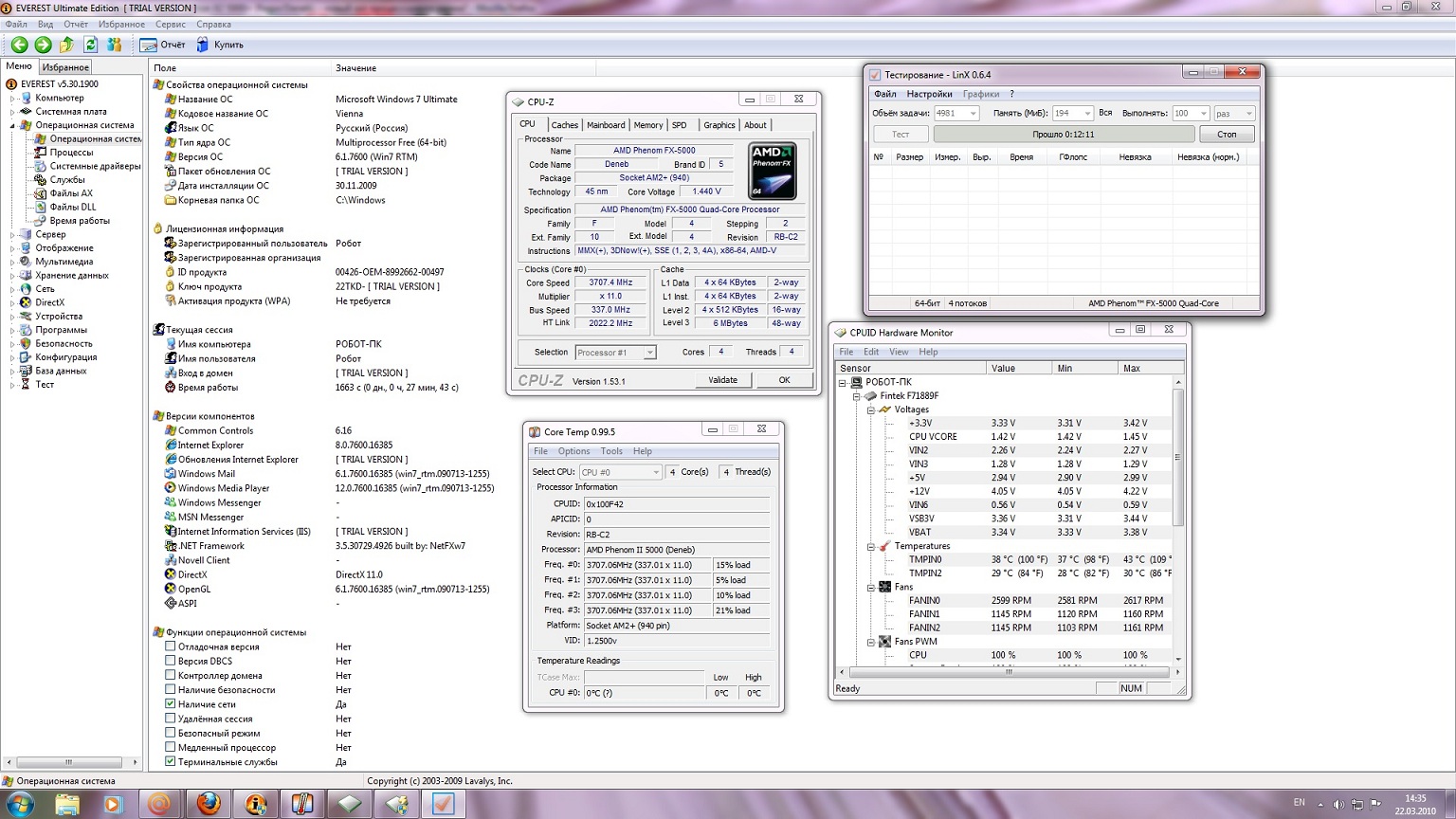
Task: Open the Отчёт report toolbar button
Action: point(163,45)
